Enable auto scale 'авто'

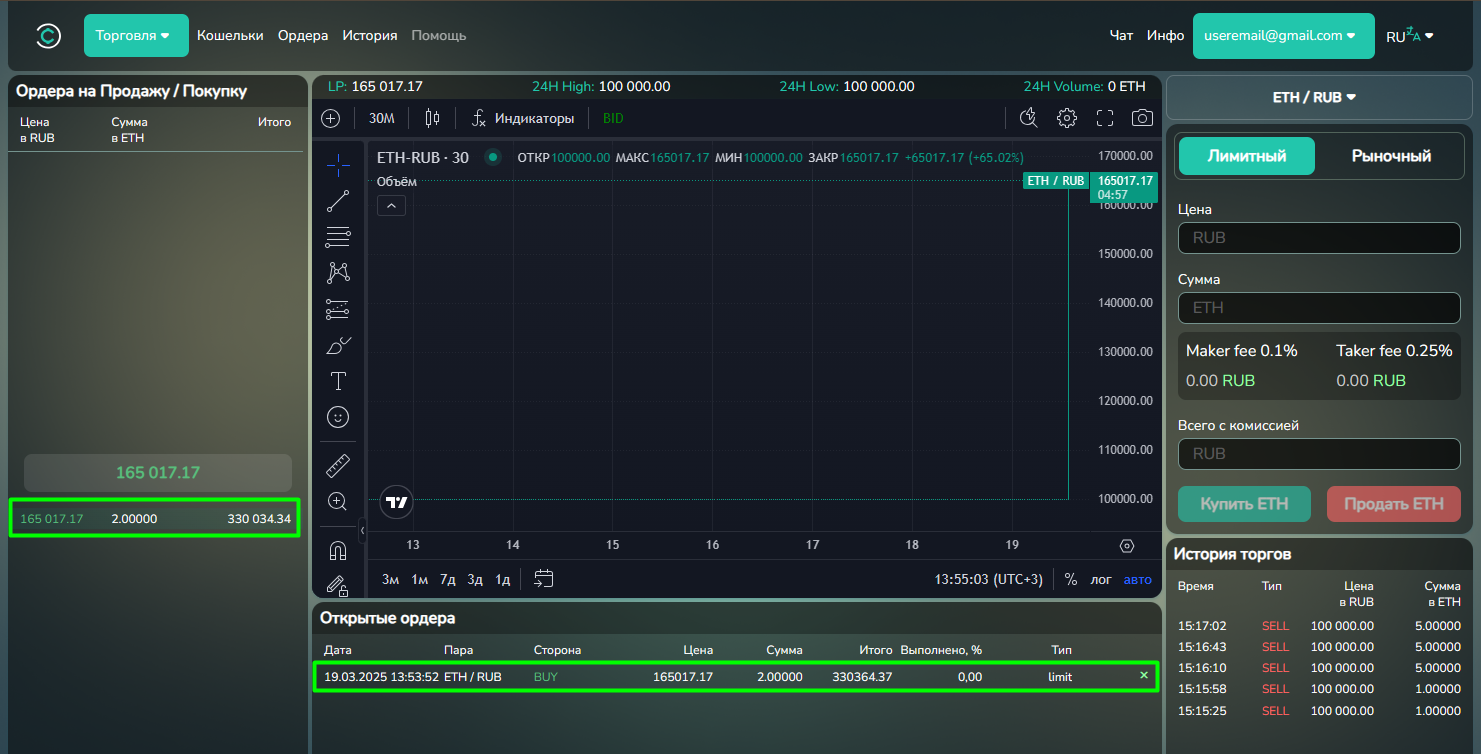[x=1137, y=580]
